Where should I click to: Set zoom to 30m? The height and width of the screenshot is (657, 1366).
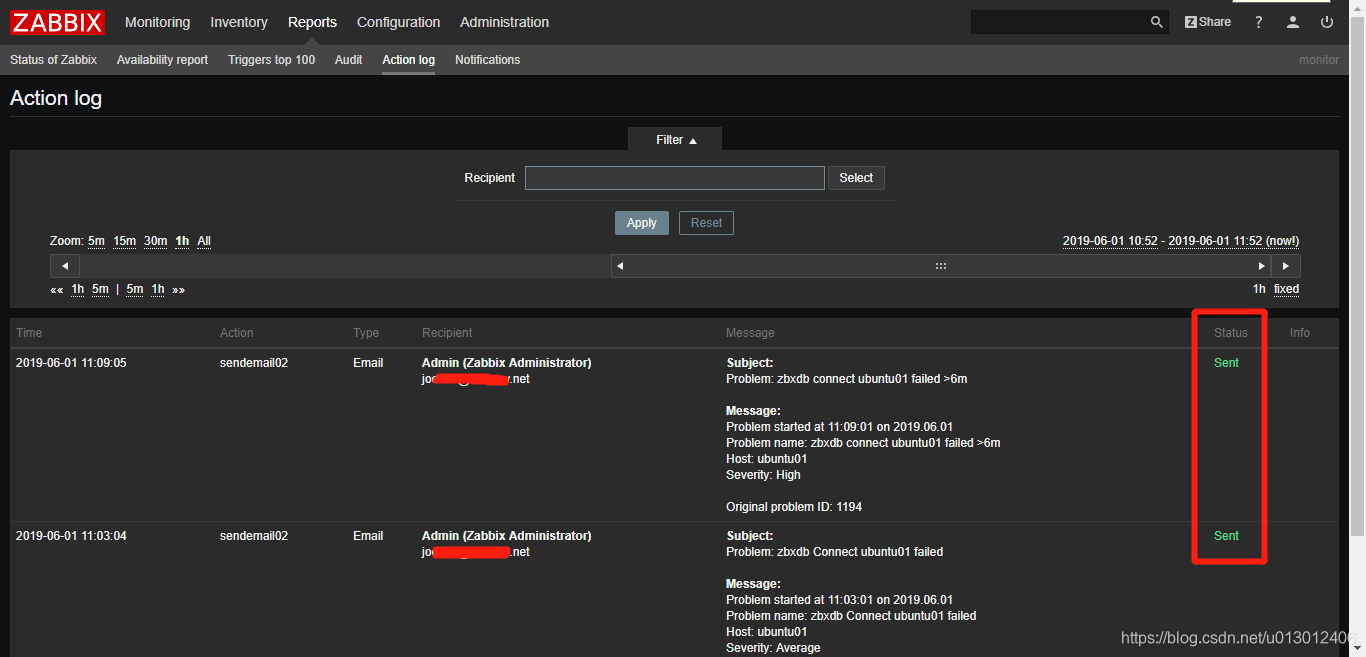(x=155, y=241)
